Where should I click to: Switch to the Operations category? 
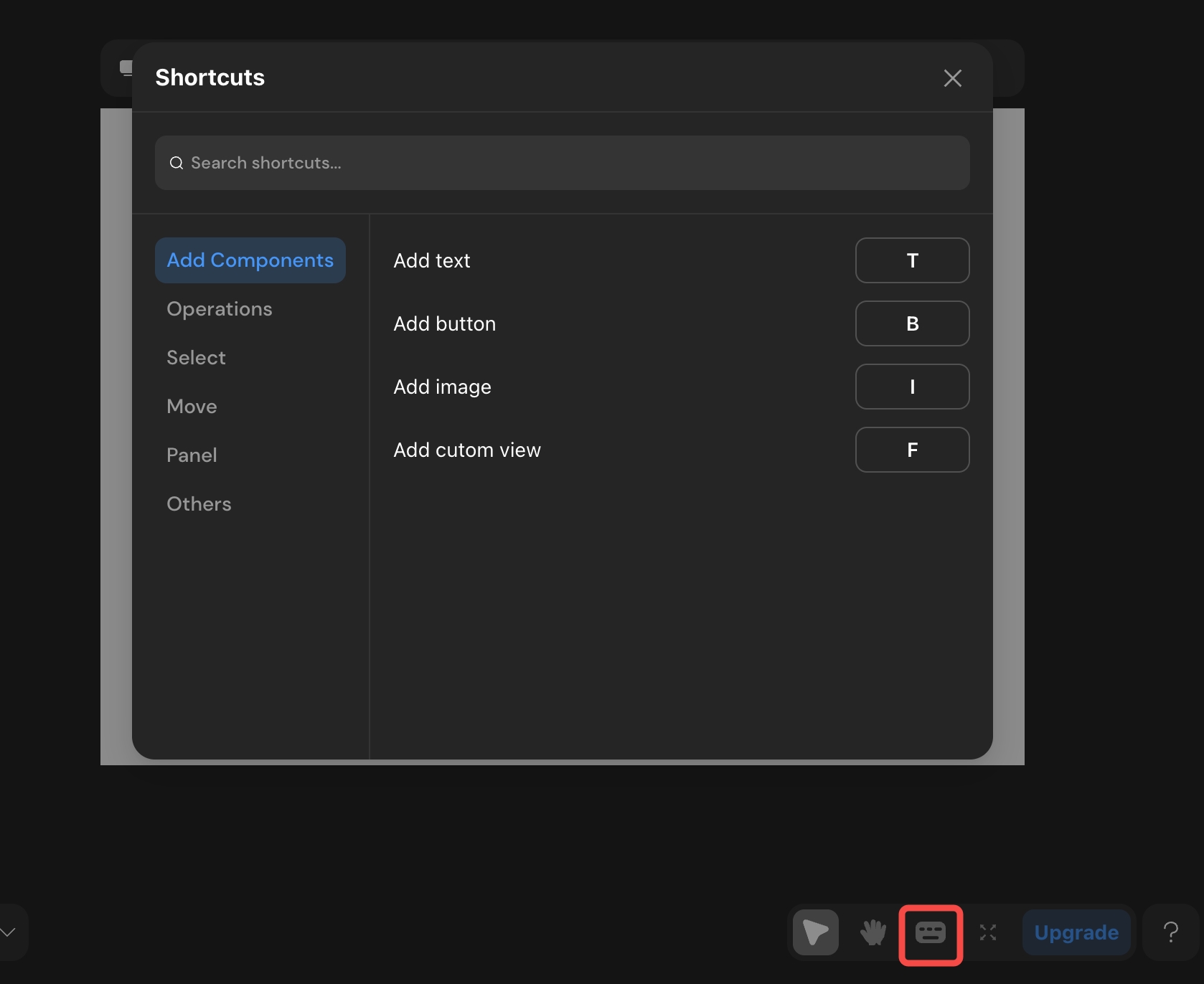(220, 309)
